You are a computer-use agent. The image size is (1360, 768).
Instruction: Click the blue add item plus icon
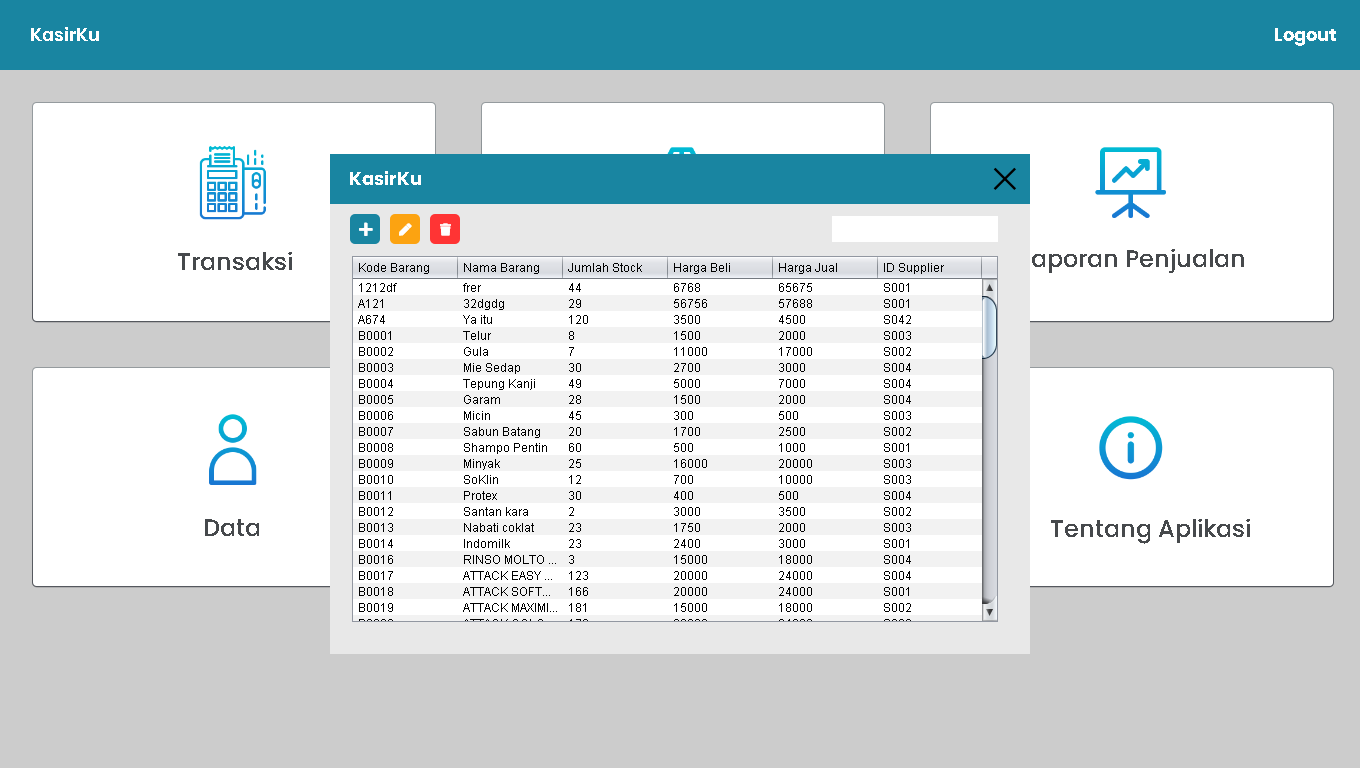click(365, 229)
